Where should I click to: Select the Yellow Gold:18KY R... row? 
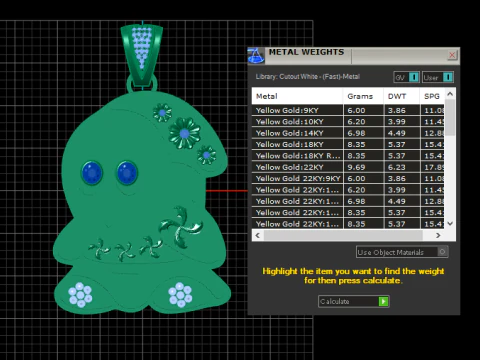click(348, 156)
